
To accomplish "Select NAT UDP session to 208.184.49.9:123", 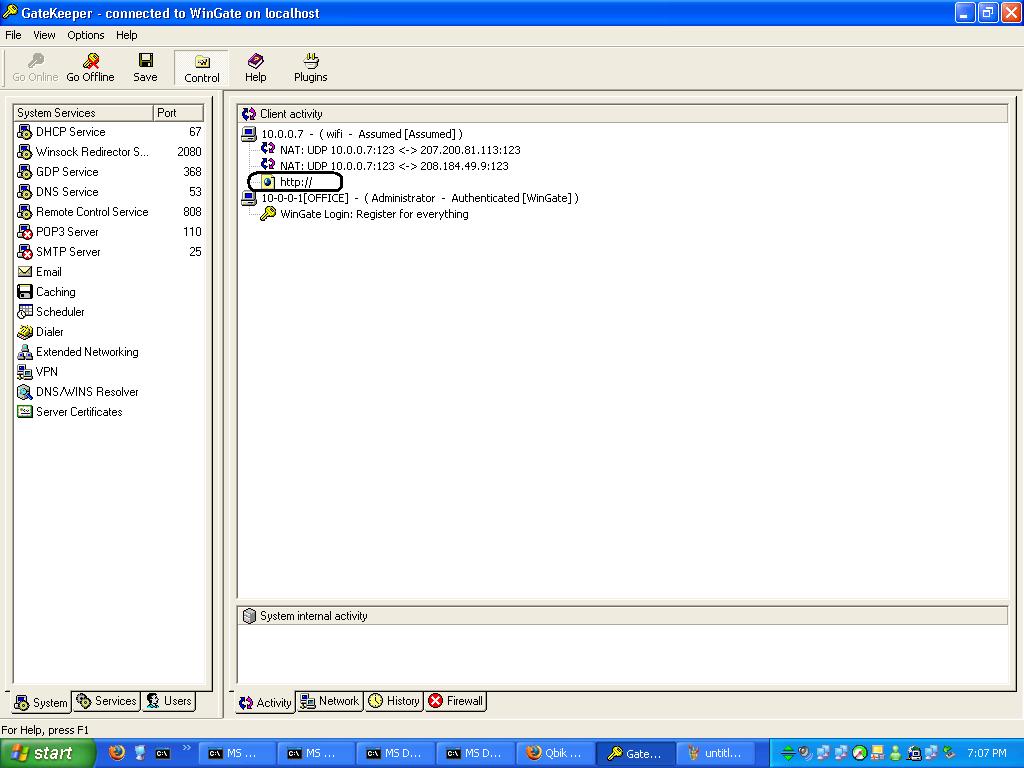I will tap(394, 166).
